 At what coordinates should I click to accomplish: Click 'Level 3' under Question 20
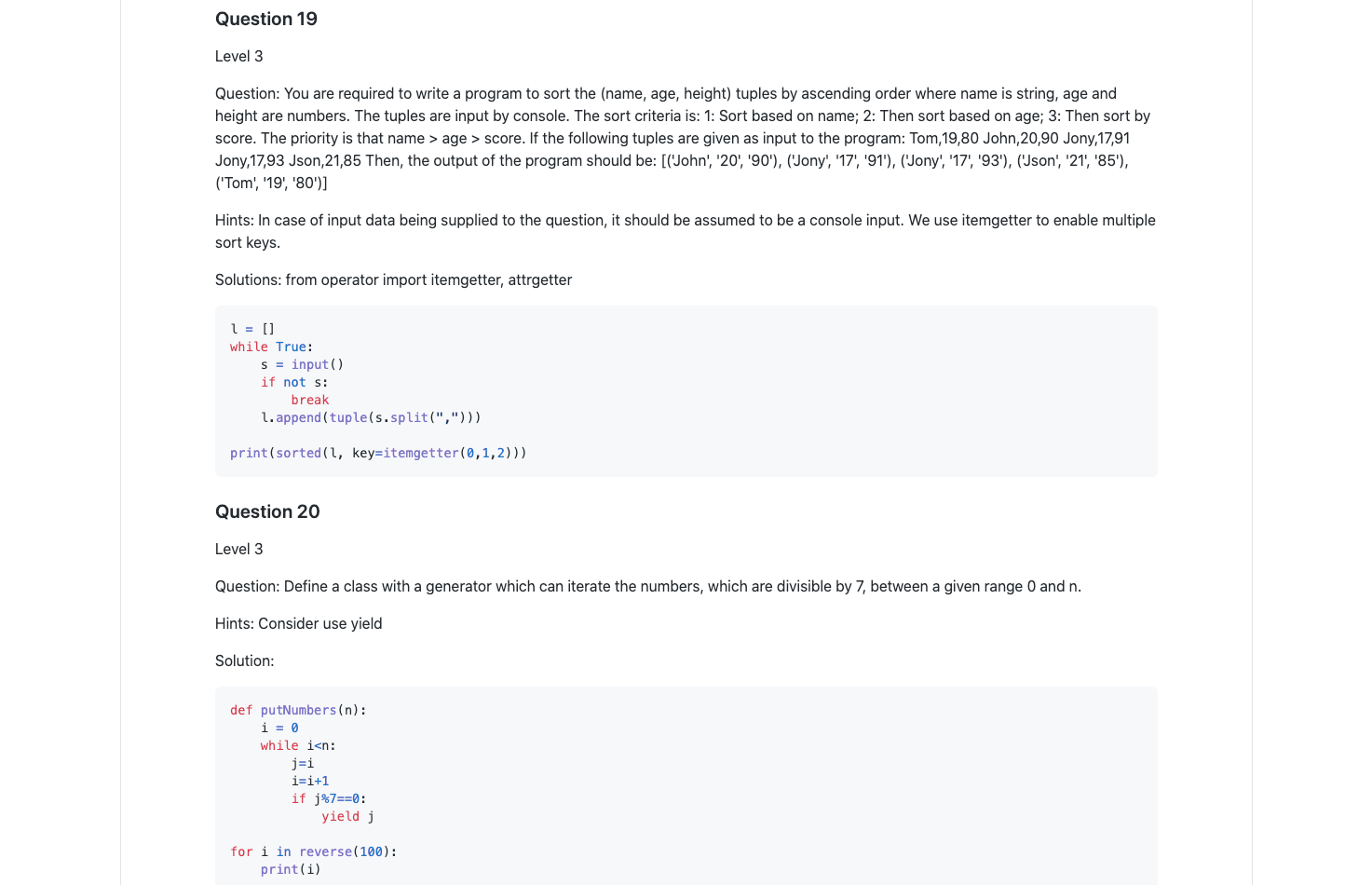(239, 549)
